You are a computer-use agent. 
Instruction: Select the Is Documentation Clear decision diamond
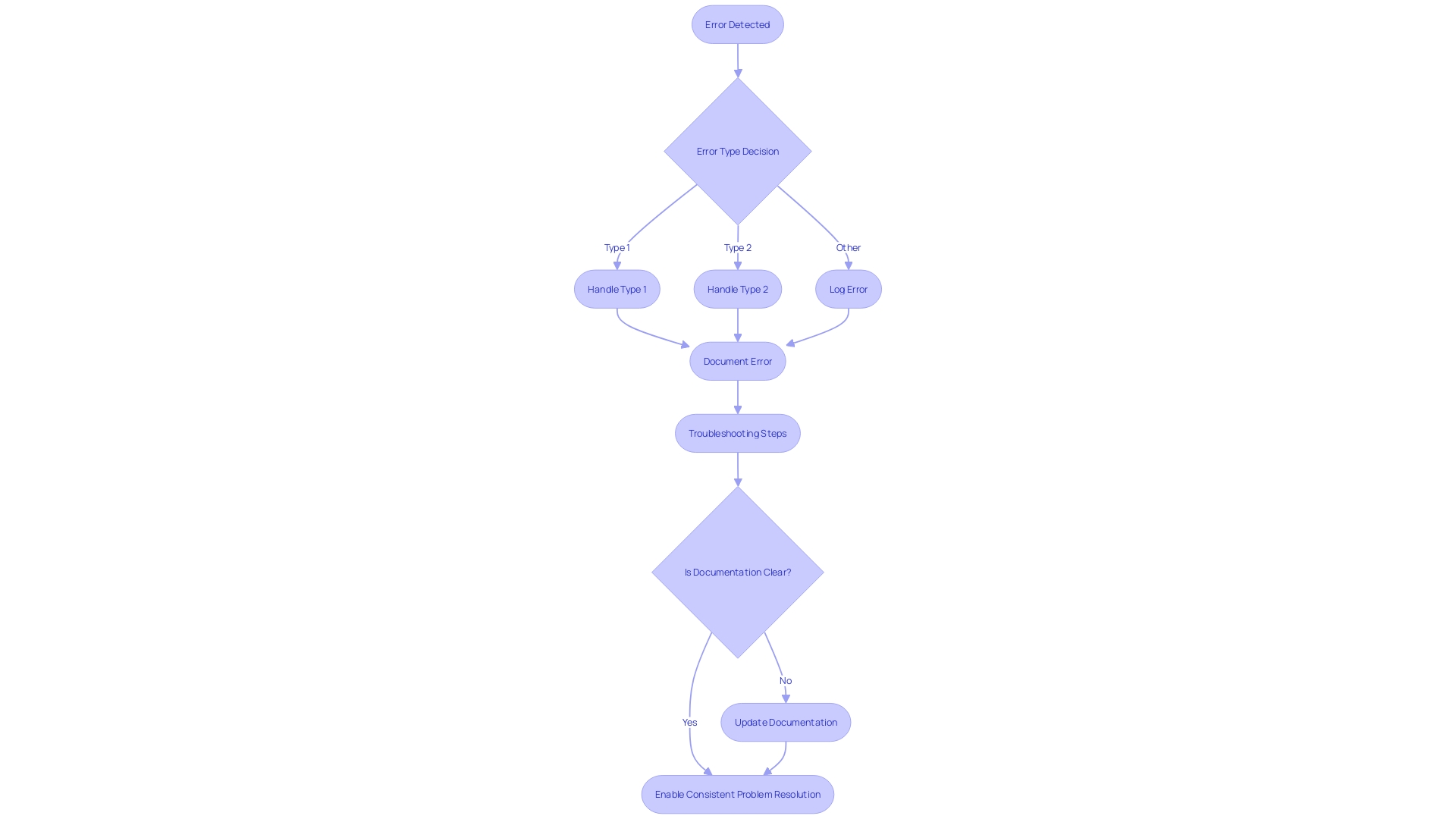(737, 571)
